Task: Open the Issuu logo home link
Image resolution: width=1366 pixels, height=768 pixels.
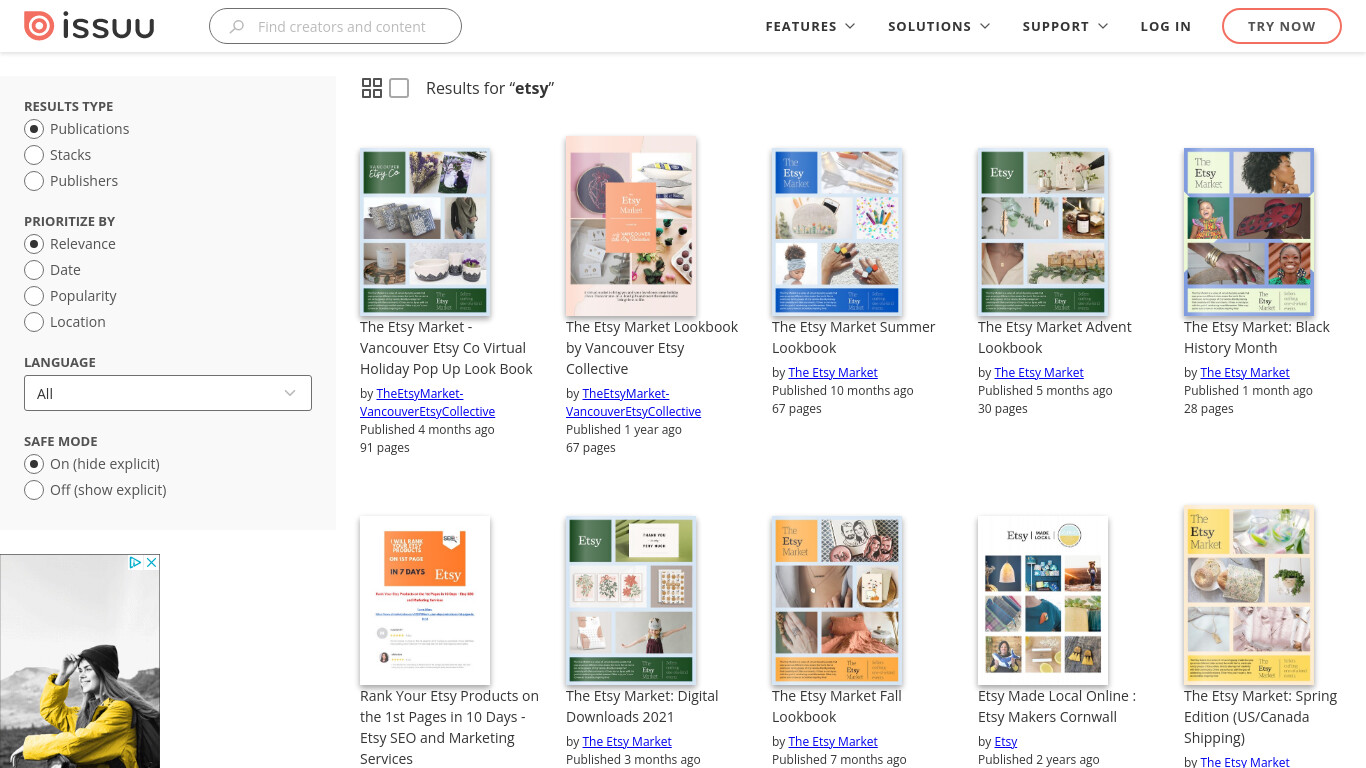Action: (x=89, y=26)
